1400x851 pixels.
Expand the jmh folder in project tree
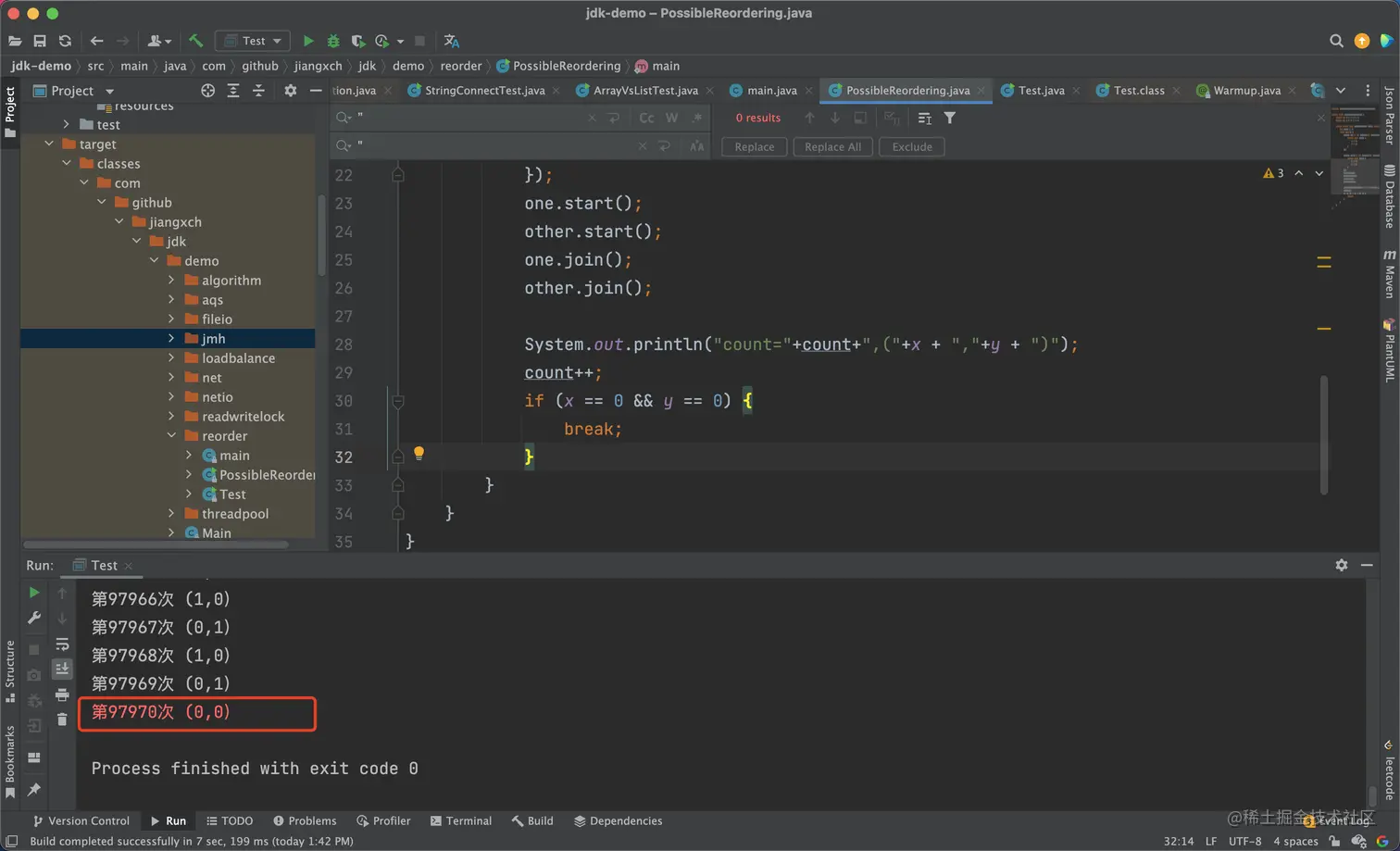(x=171, y=338)
